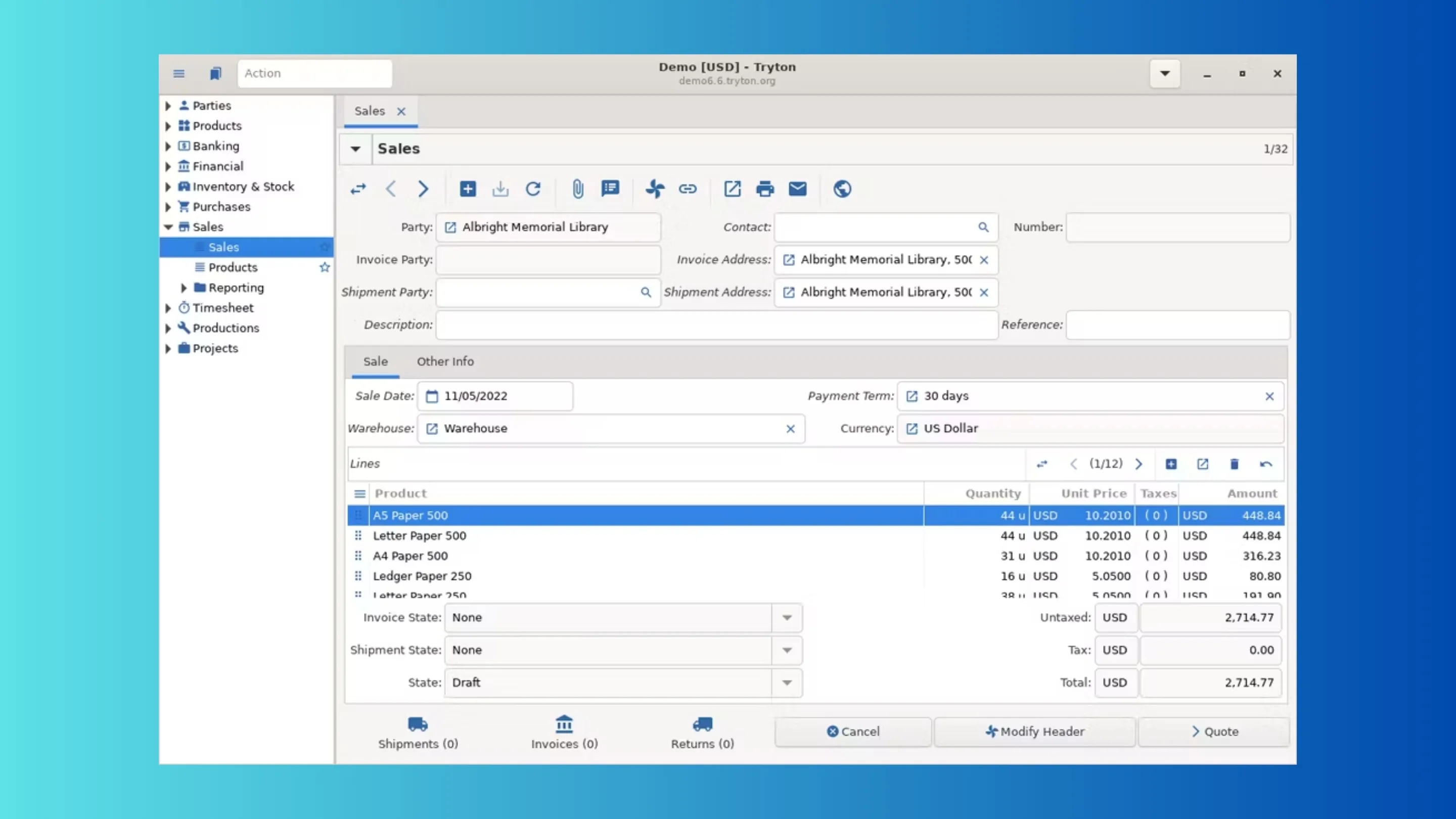Reload the record with refresh icon
Viewport: 1456px width, 819px height.
533,189
